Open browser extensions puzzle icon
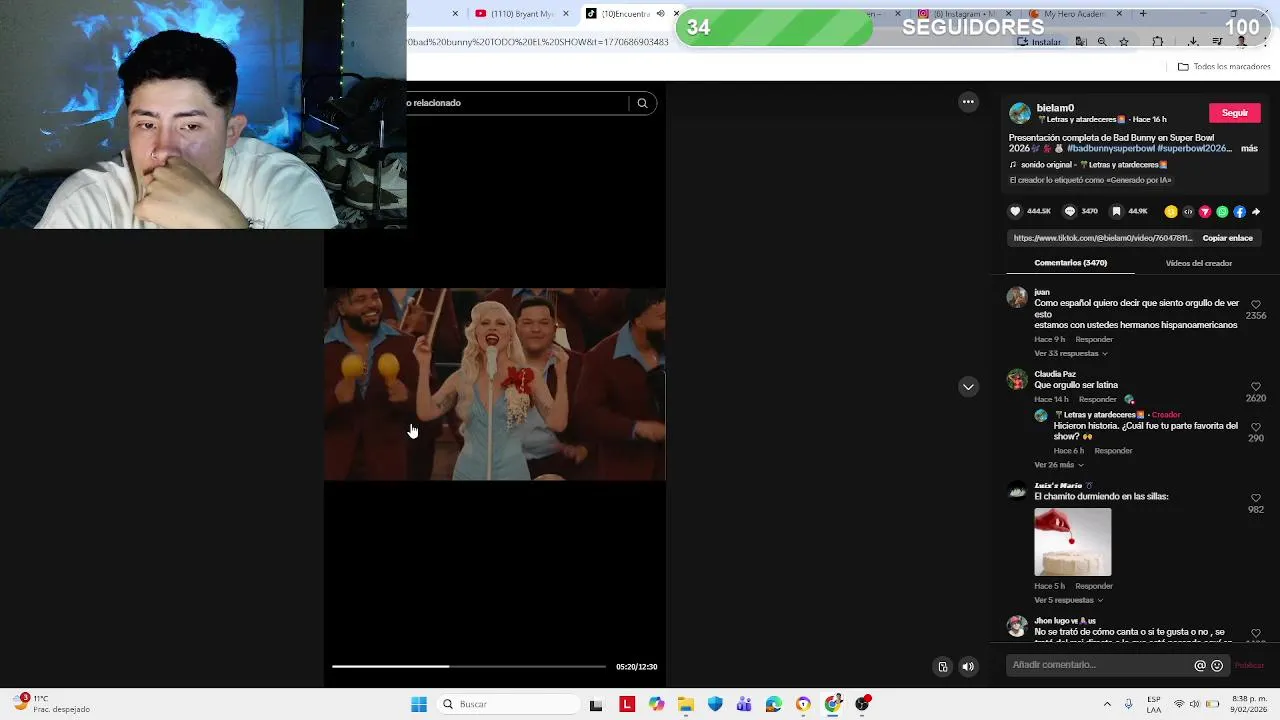Image resolution: width=1280 pixels, height=720 pixels. pos(1158,42)
